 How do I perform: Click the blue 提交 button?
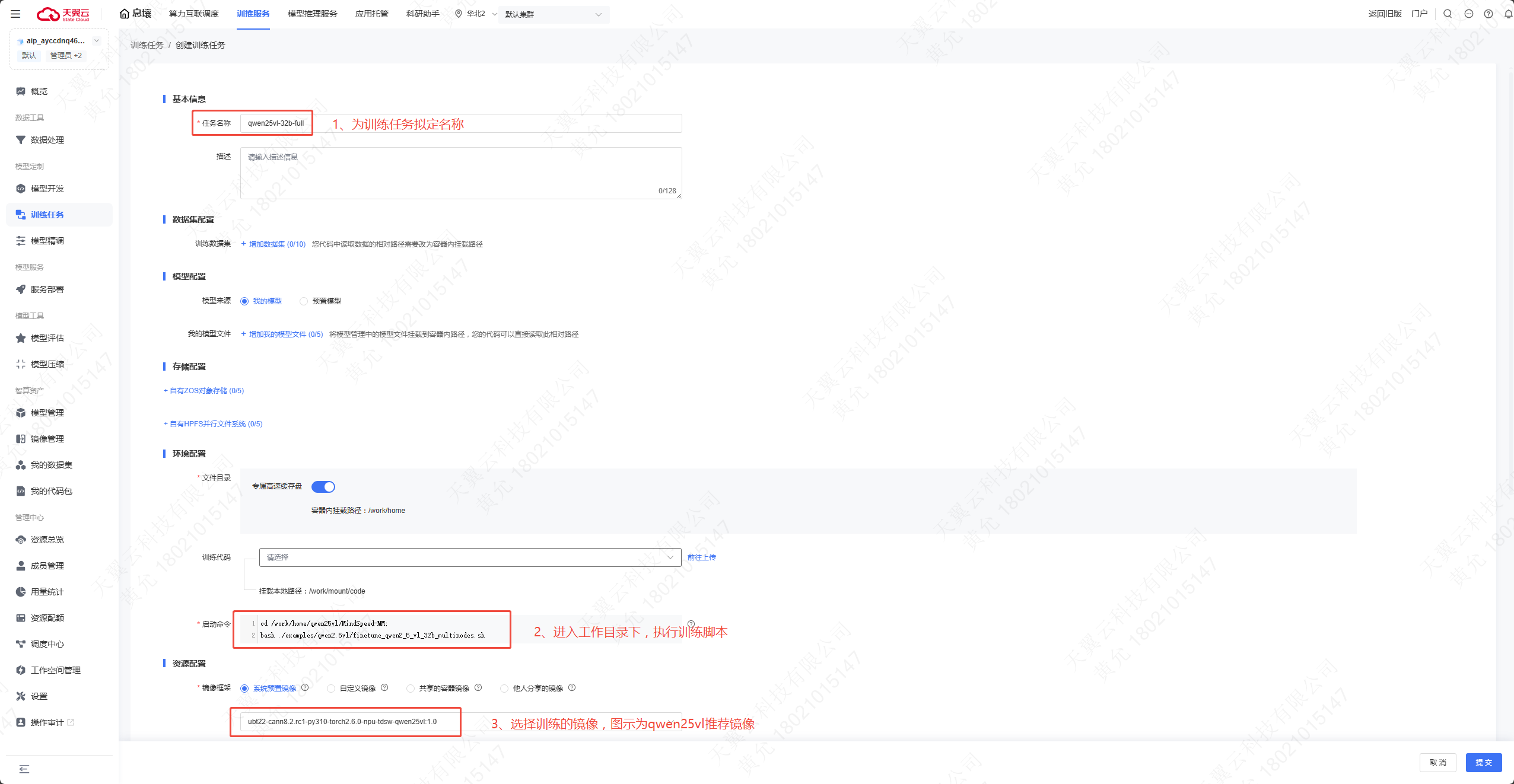click(1483, 763)
